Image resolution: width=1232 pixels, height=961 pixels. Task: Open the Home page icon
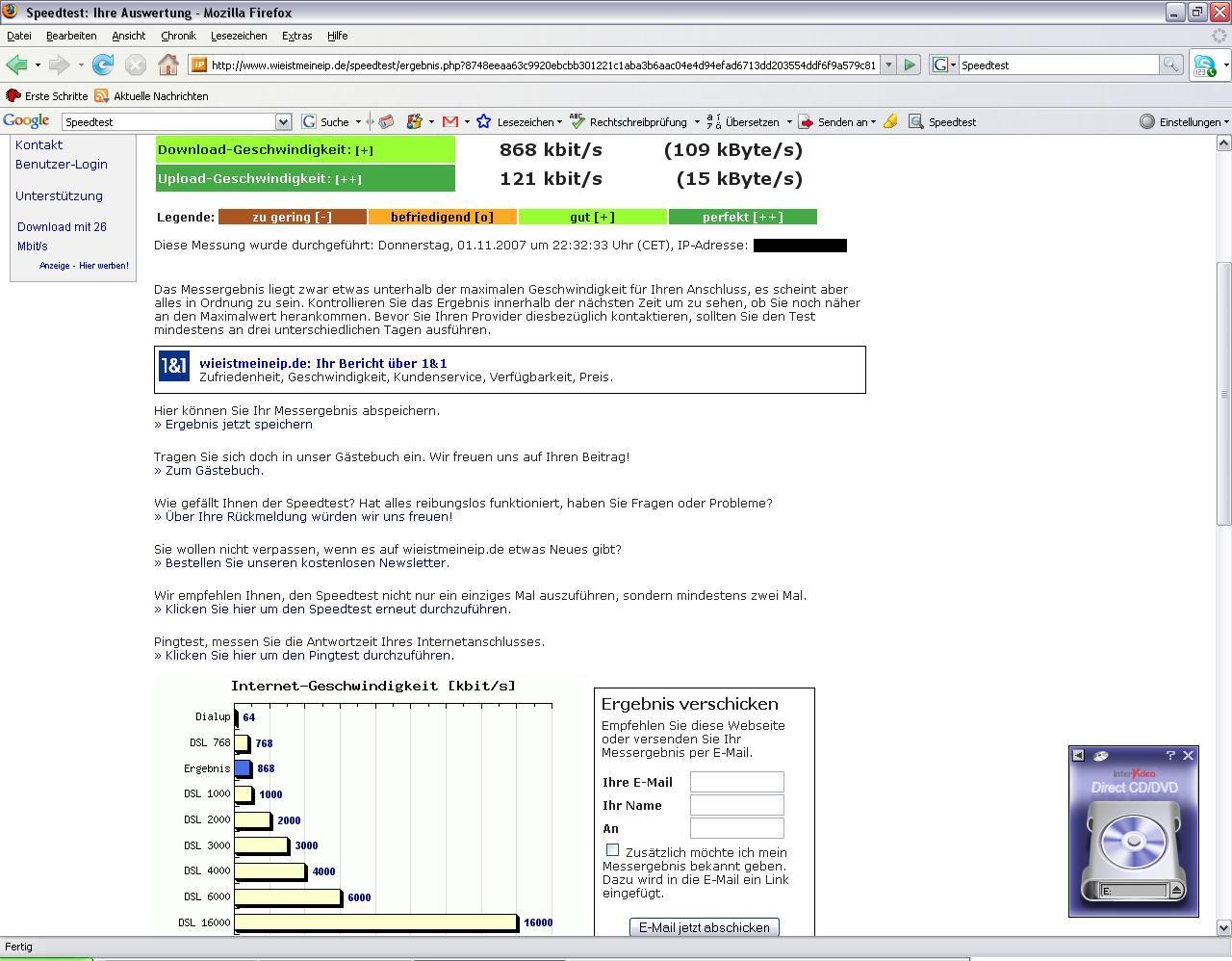coord(168,65)
